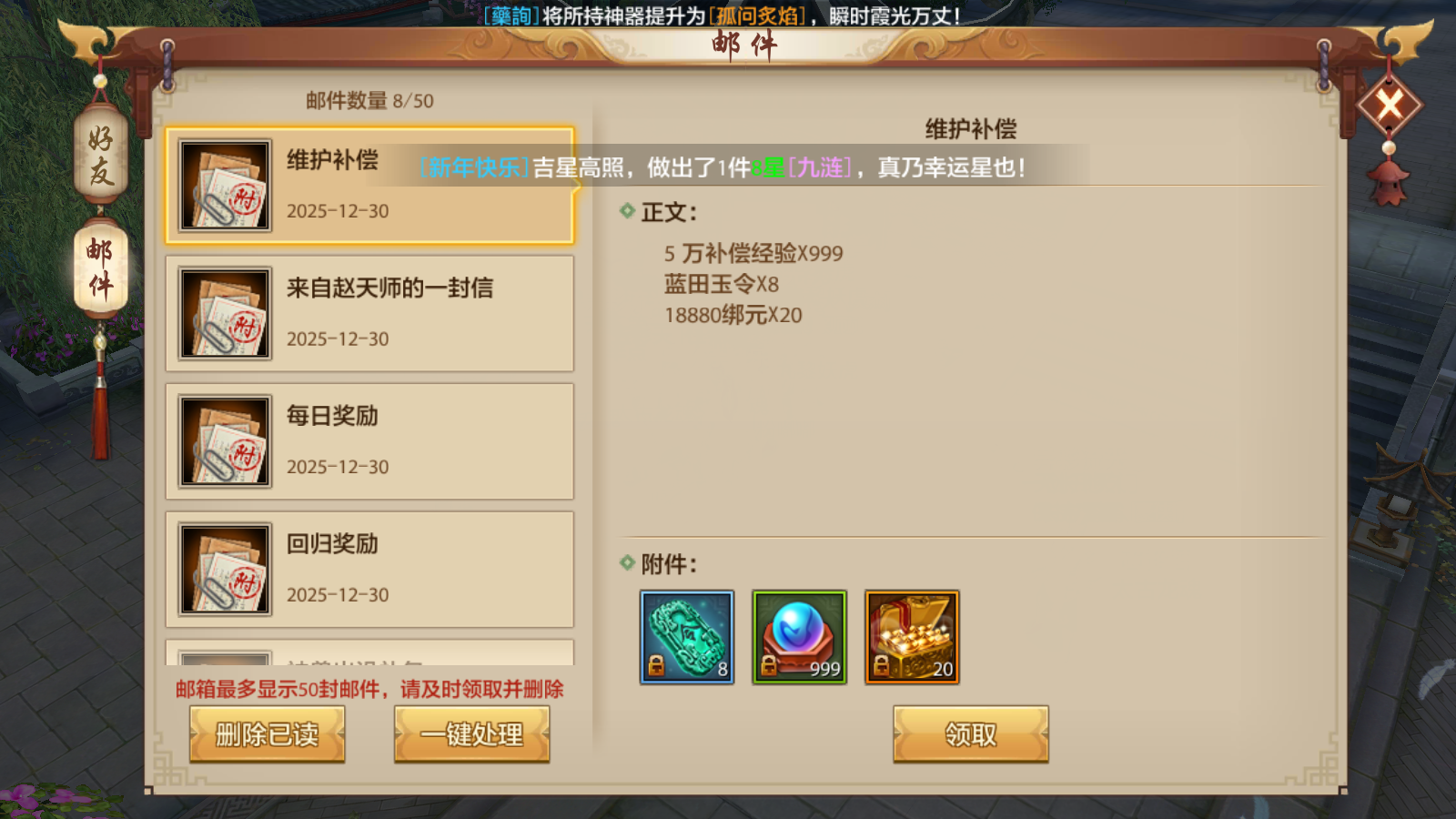Select the blue experience orb attachment
The height and width of the screenshot is (819, 1456).
point(799,637)
